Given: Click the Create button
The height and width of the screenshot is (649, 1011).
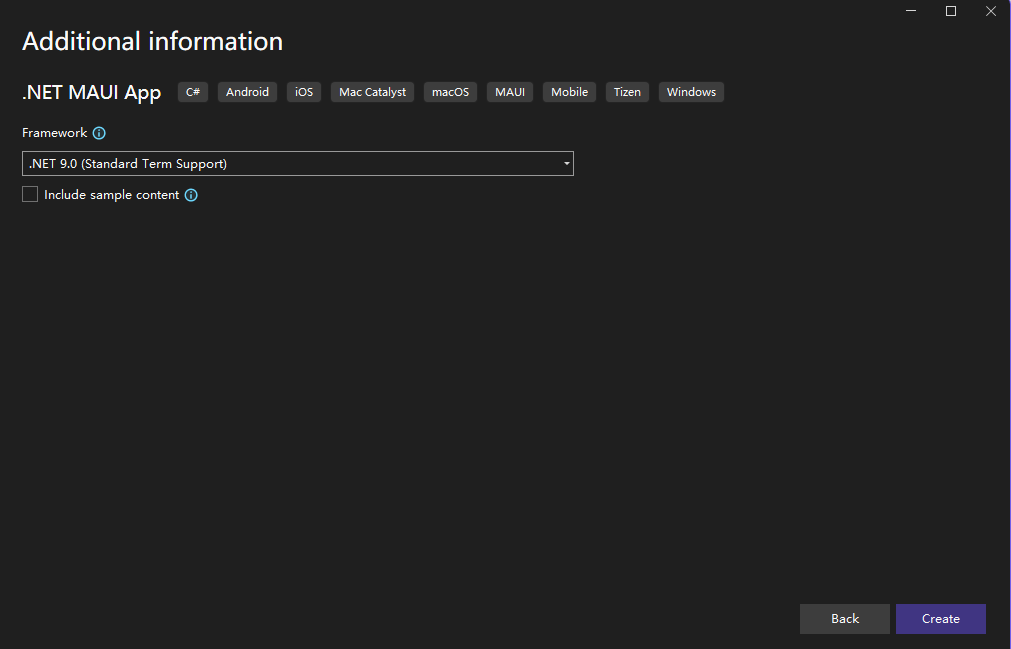Looking at the screenshot, I should pyautogui.click(x=941, y=619).
